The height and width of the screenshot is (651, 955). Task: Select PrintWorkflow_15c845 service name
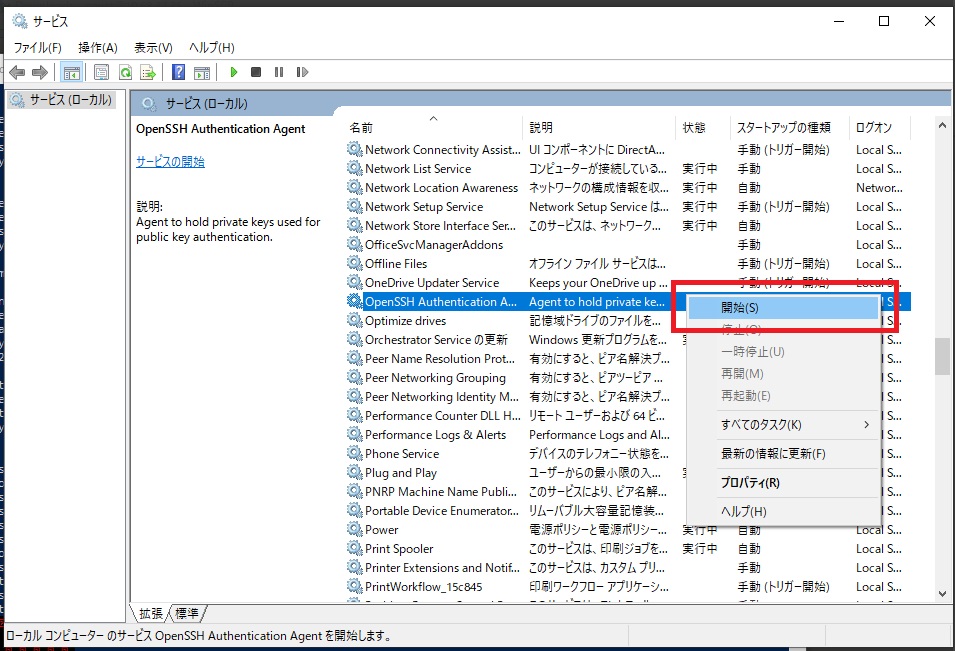pyautogui.click(x=423, y=586)
